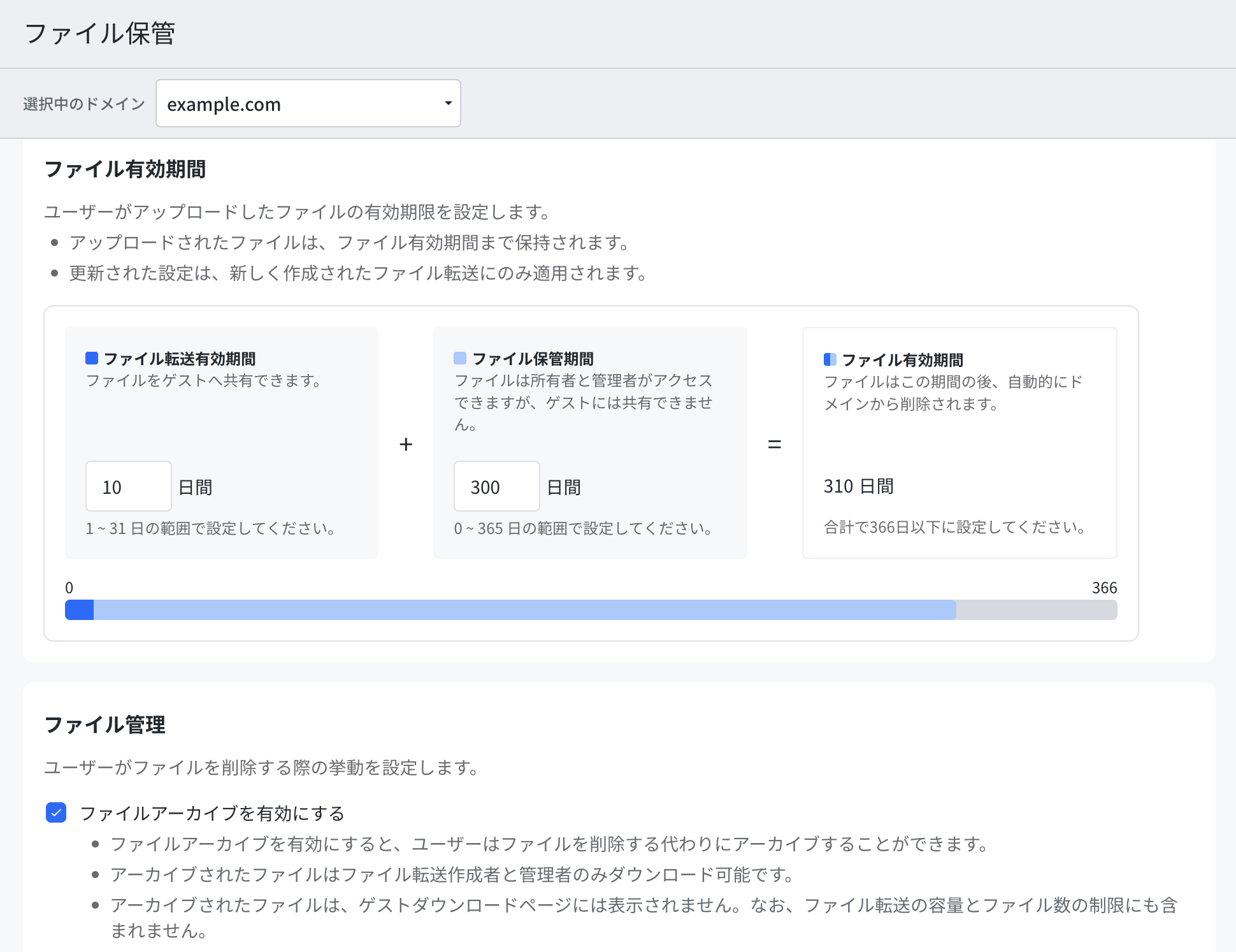The width and height of the screenshot is (1236, 952).
Task: Click bullet アーカイブされたファイルはファイル転送作成者と管理者のみダウンロード可能です。
Action: tap(452, 874)
